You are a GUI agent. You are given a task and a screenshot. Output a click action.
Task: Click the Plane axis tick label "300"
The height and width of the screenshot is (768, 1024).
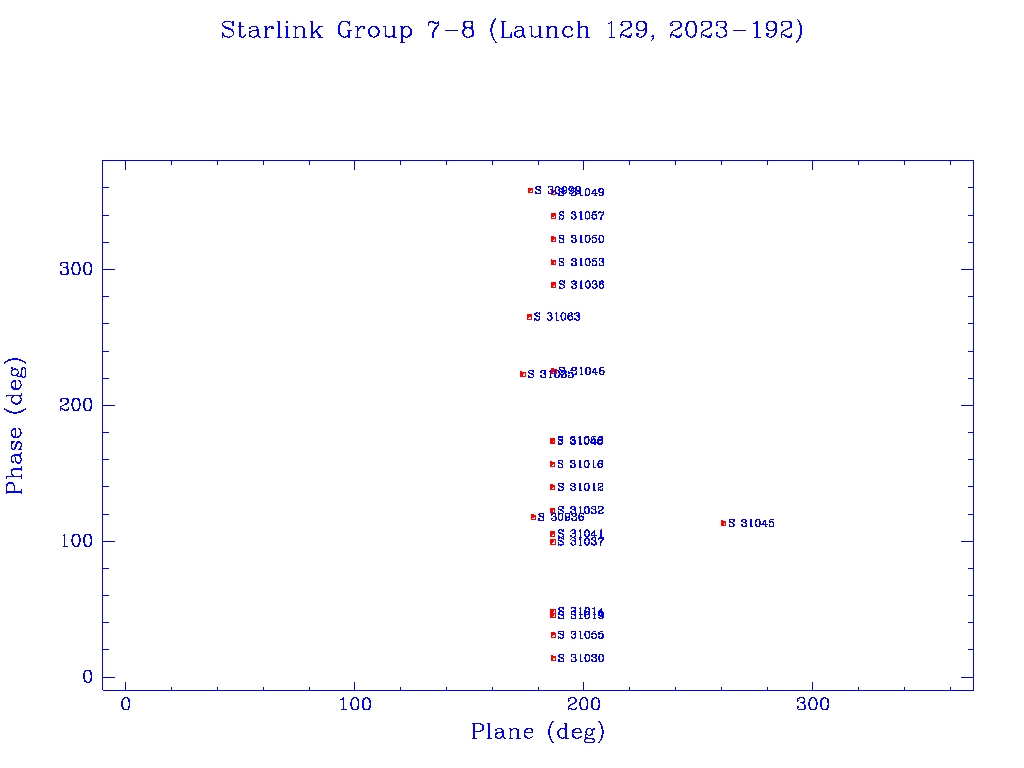click(x=813, y=705)
